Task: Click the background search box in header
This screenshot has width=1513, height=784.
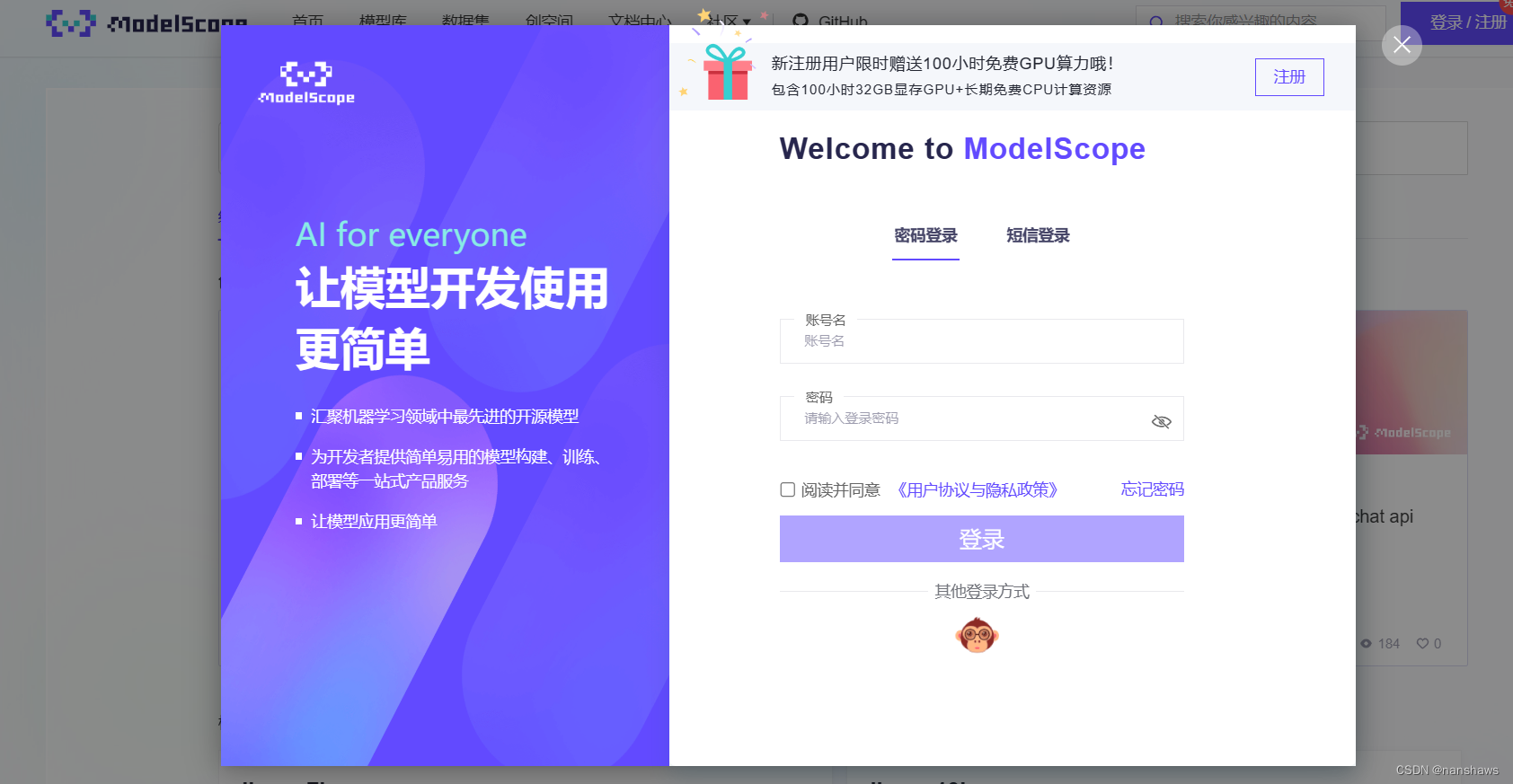Action: click(1261, 22)
